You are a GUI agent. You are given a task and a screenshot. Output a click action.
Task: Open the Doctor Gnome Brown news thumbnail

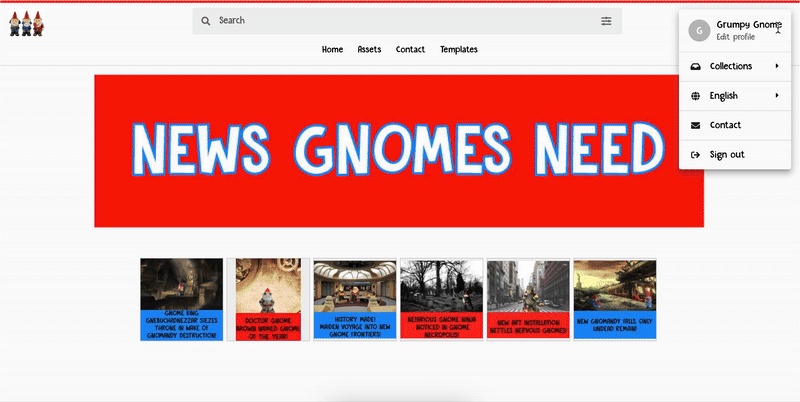[268, 299]
